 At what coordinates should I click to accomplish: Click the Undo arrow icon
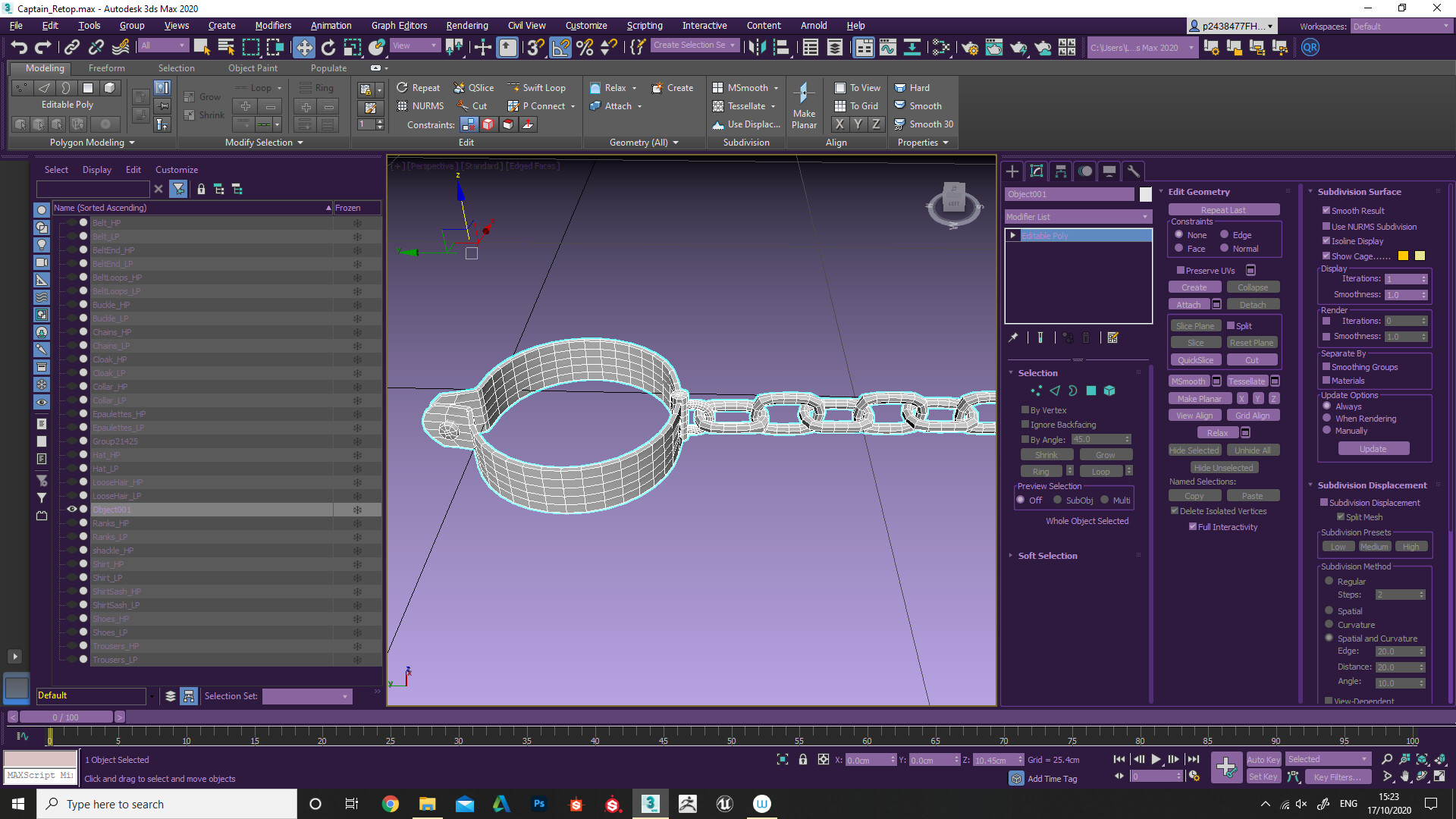point(19,48)
